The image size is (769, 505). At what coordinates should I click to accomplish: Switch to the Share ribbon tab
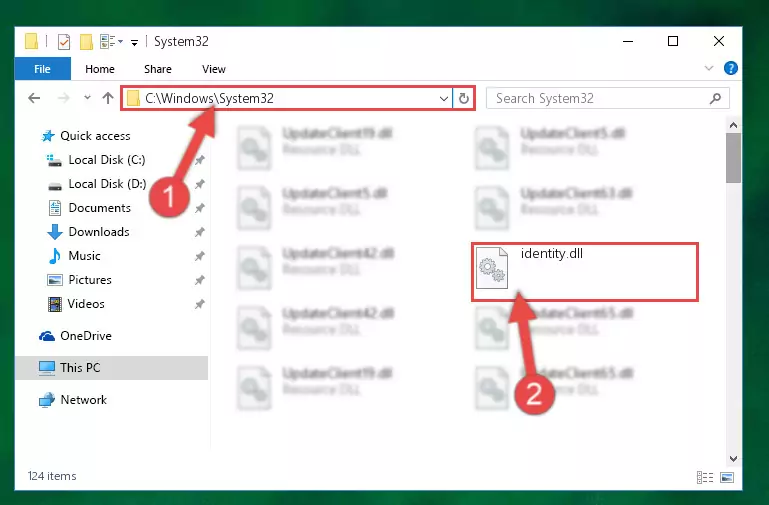pyautogui.click(x=157, y=69)
